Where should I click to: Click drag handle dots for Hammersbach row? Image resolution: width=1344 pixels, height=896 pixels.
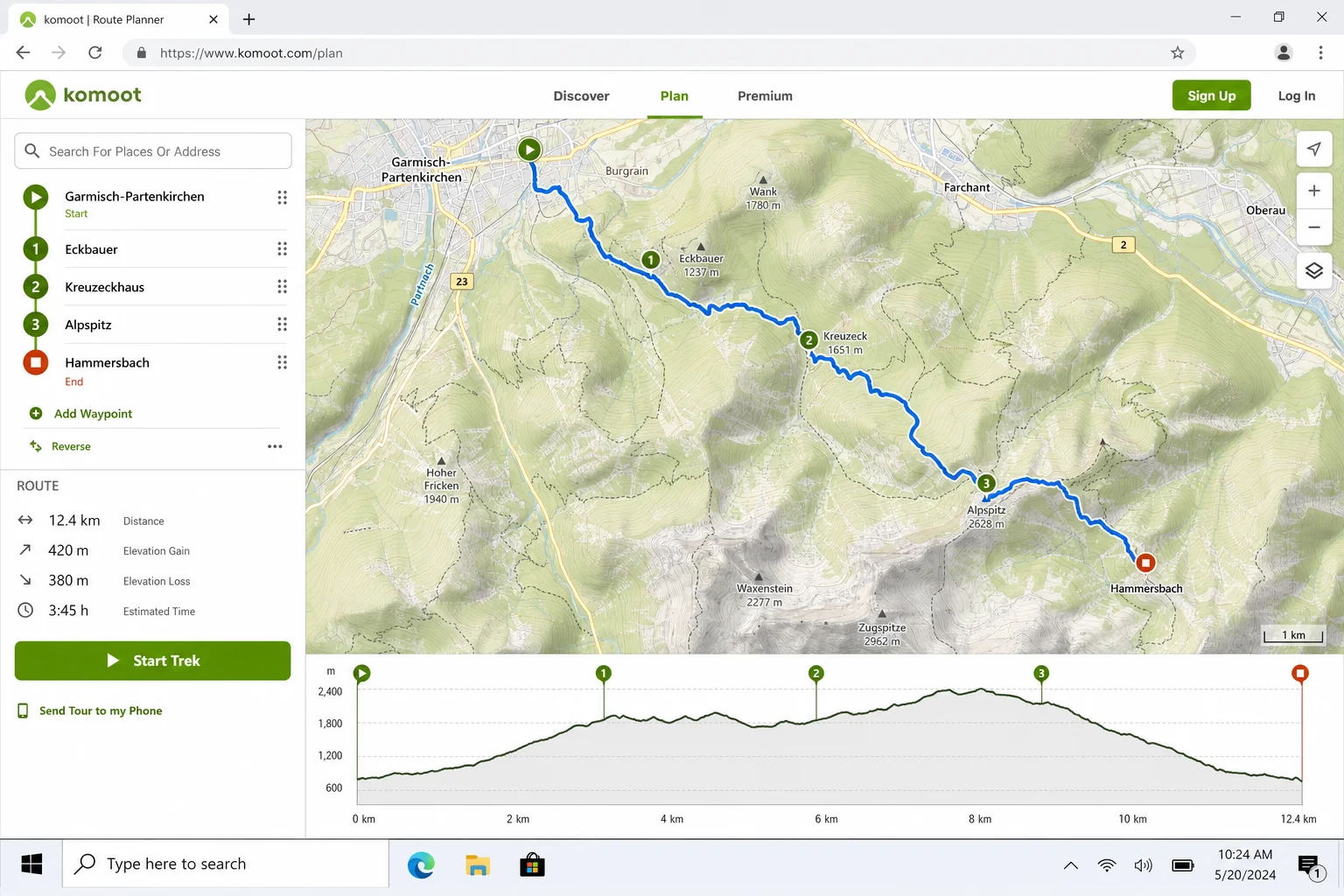coord(282,362)
